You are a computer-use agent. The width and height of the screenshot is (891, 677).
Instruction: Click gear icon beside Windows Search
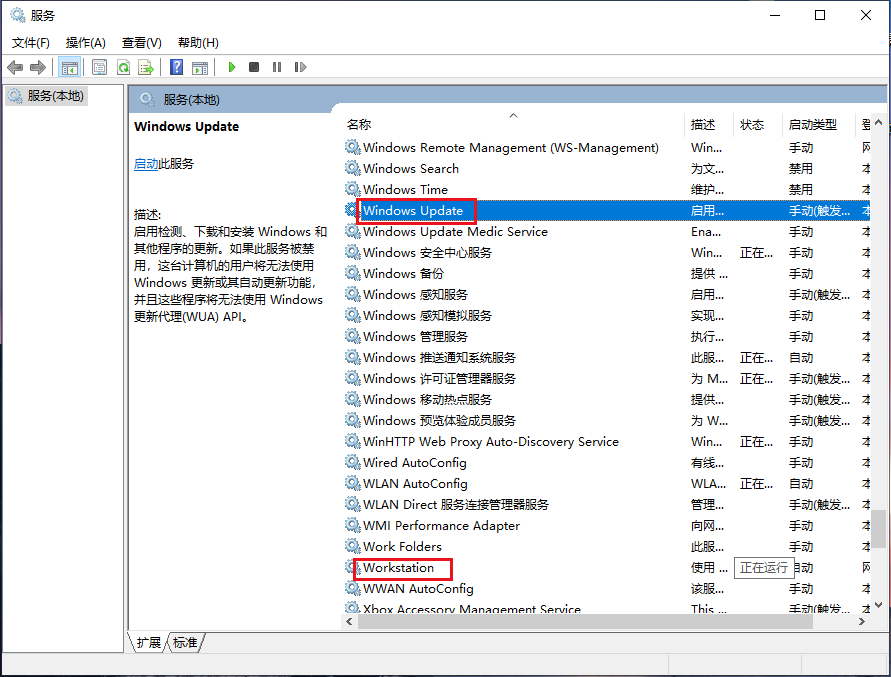click(353, 168)
